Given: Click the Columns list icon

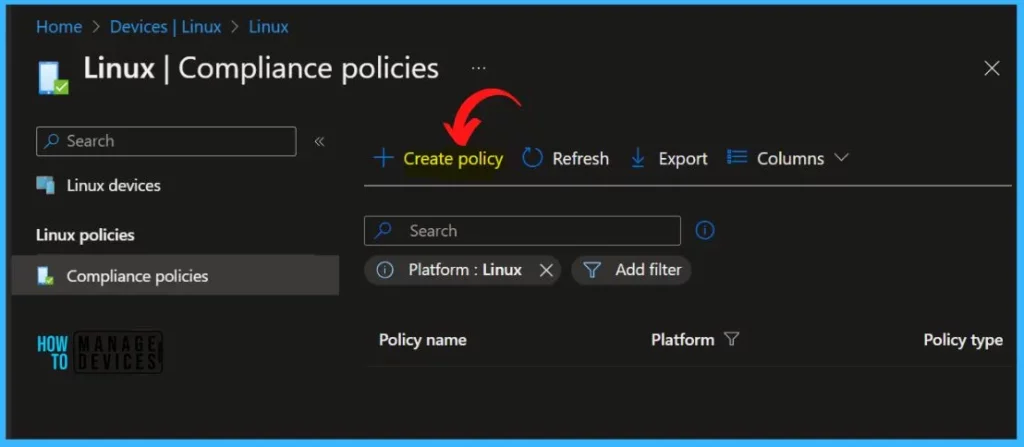Looking at the screenshot, I should click(x=737, y=157).
